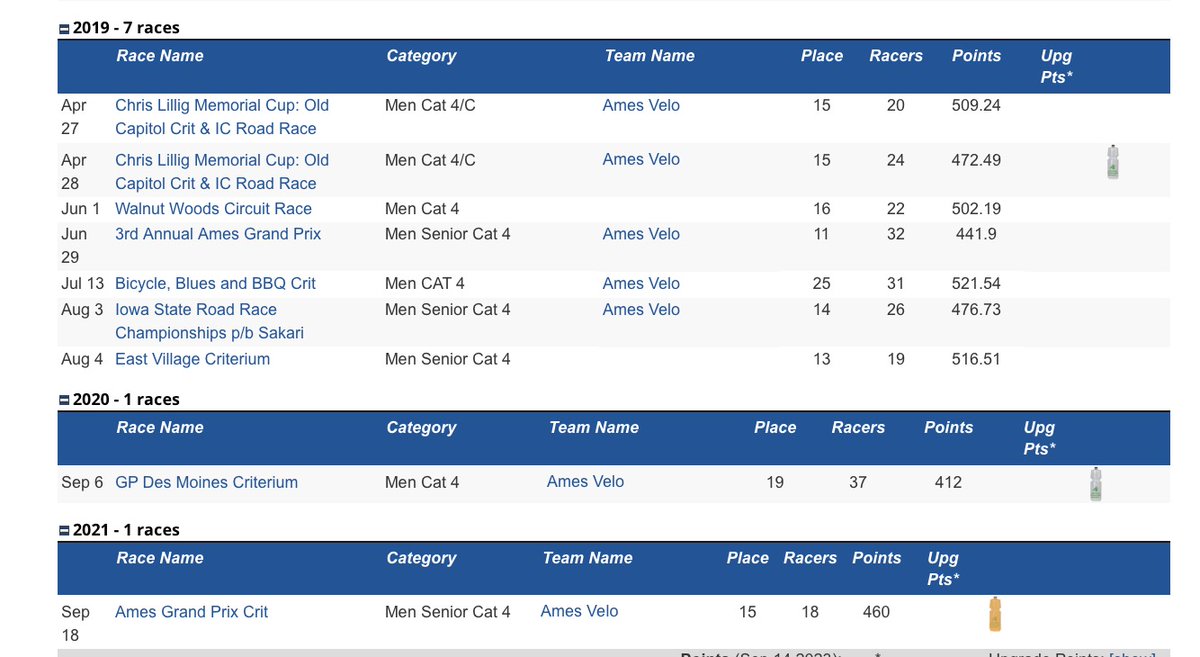
Task: Open Ames Velo team link in Jun 29 row
Action: click(641, 234)
